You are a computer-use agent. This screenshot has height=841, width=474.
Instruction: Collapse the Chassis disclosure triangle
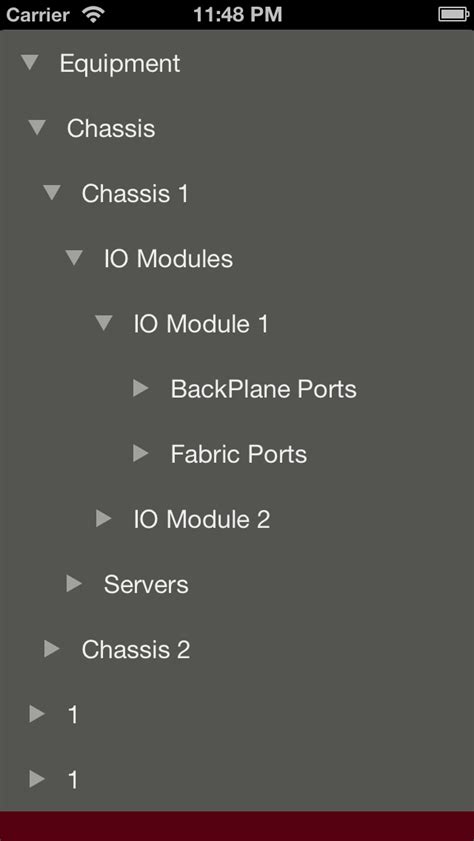tap(37, 128)
